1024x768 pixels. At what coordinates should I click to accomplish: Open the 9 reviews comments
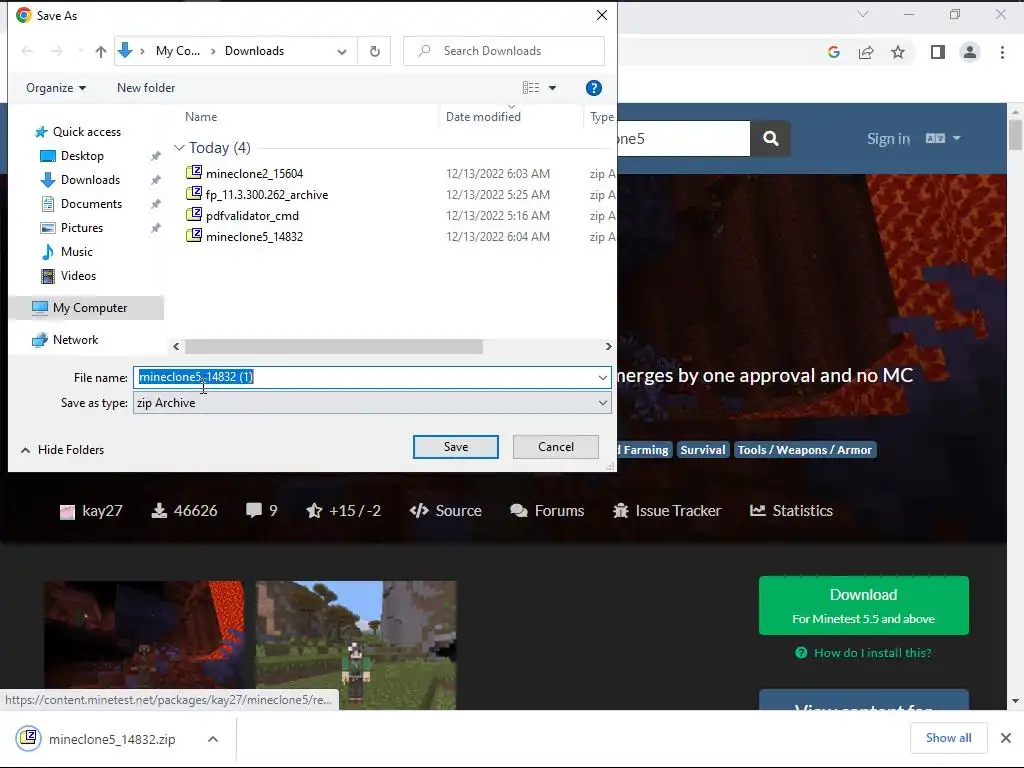262,511
